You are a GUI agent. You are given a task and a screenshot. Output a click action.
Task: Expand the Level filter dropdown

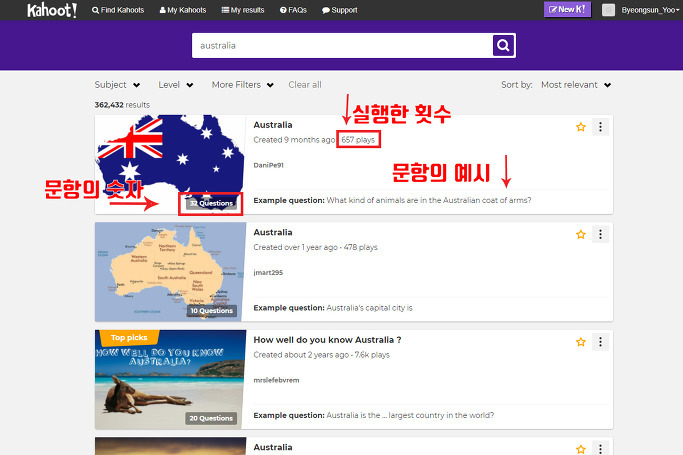176,85
